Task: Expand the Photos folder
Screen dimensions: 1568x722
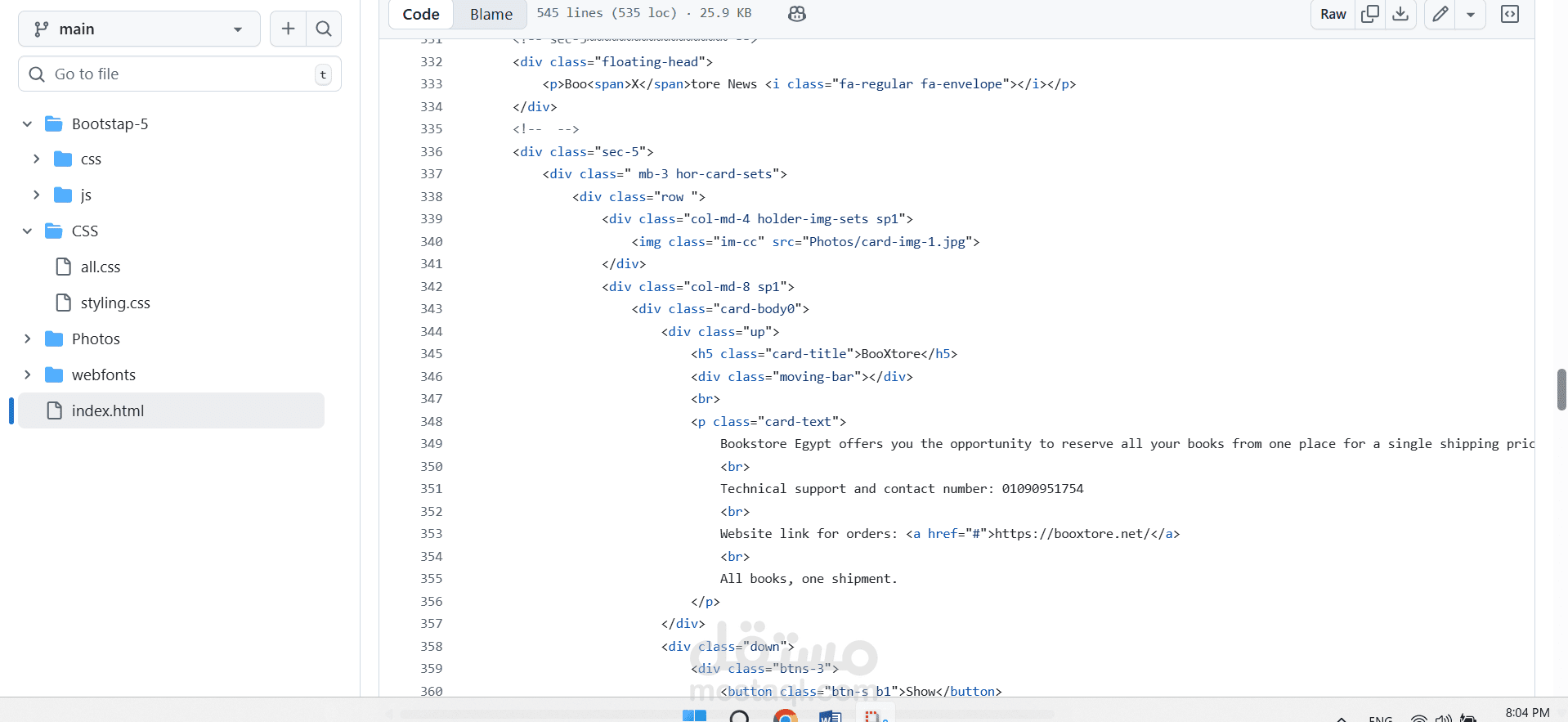Action: coord(27,339)
